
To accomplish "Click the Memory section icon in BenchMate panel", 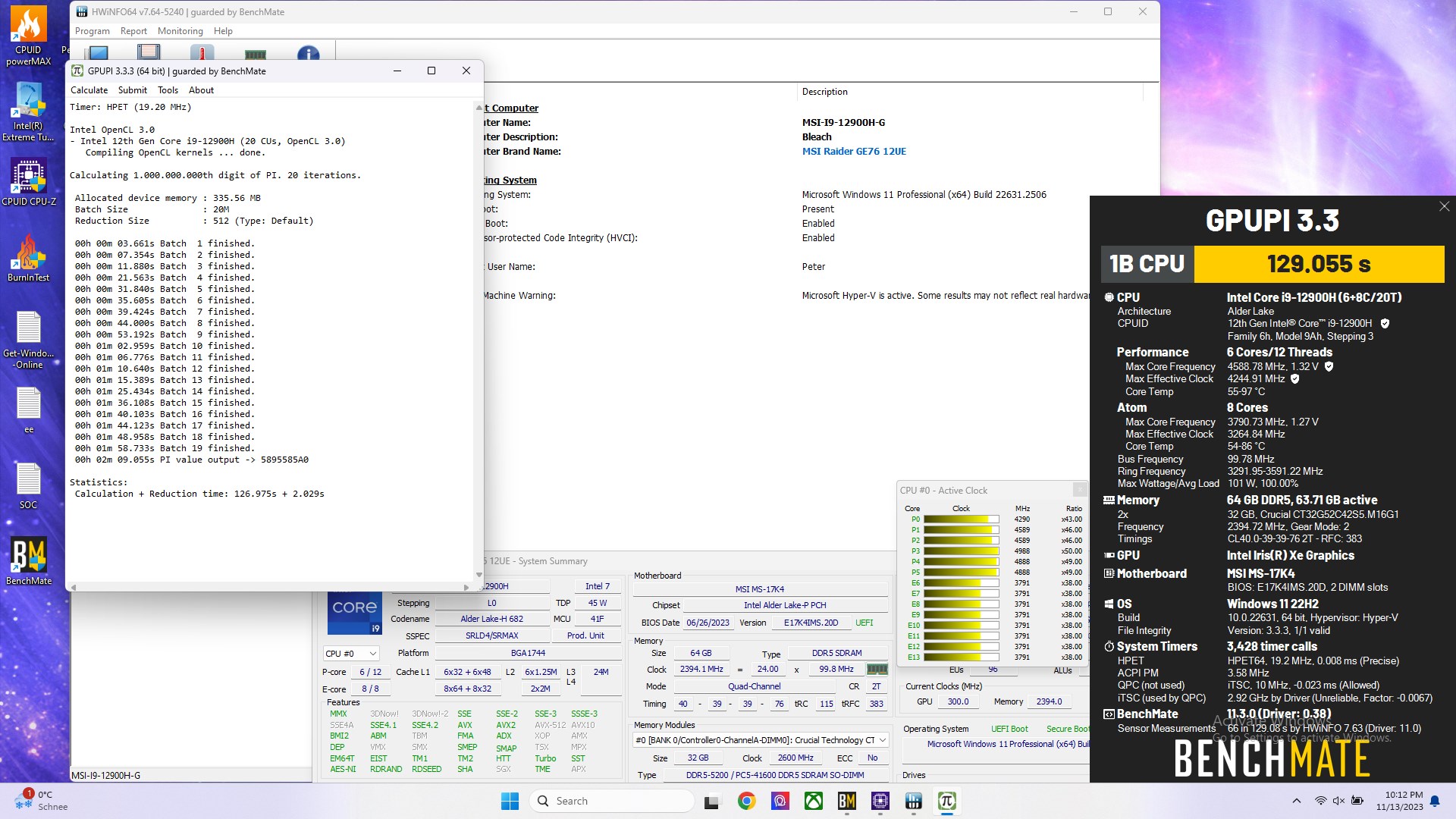I will point(1109,500).
